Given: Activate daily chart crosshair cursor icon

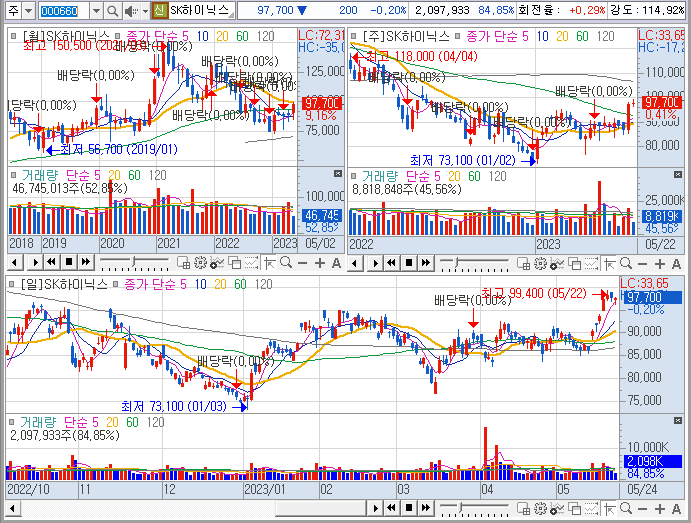Looking at the screenshot, I should pos(610,508).
